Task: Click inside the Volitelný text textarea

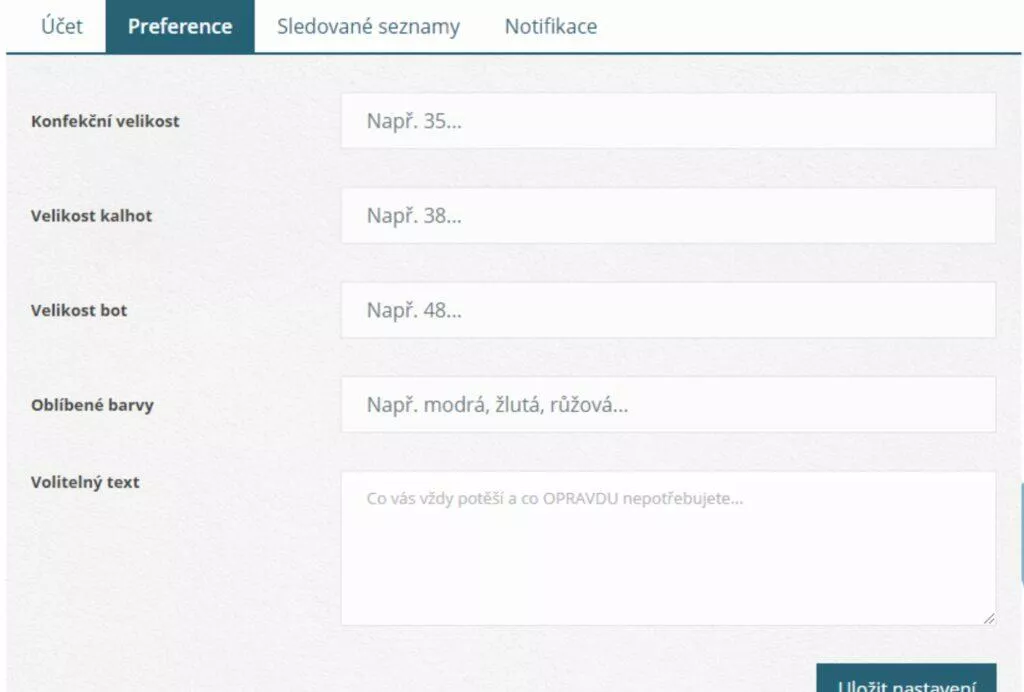Action: (668, 548)
